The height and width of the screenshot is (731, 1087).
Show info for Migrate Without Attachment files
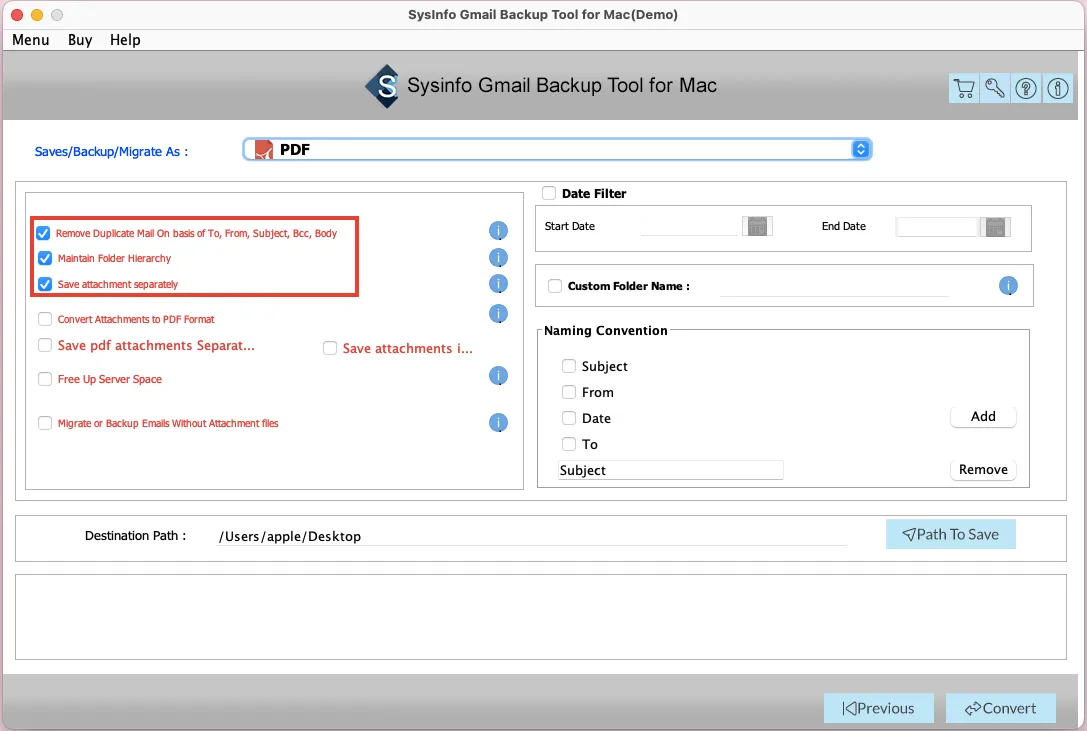coord(498,422)
